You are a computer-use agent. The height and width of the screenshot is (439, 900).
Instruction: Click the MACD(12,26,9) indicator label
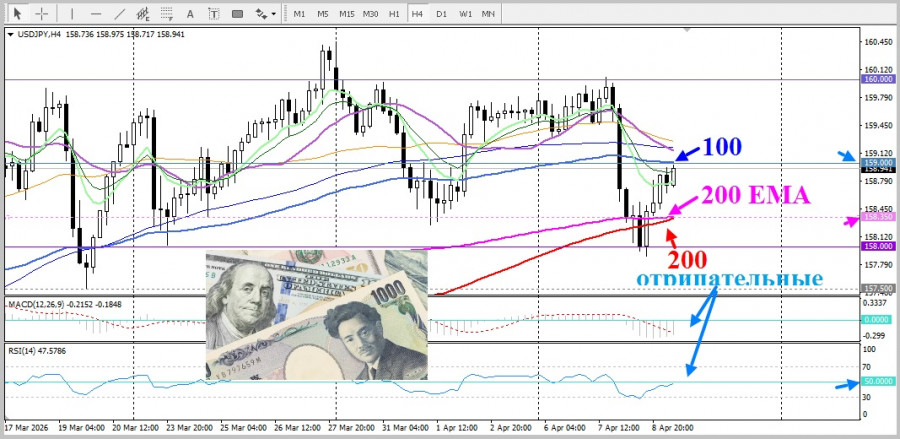pos(36,304)
